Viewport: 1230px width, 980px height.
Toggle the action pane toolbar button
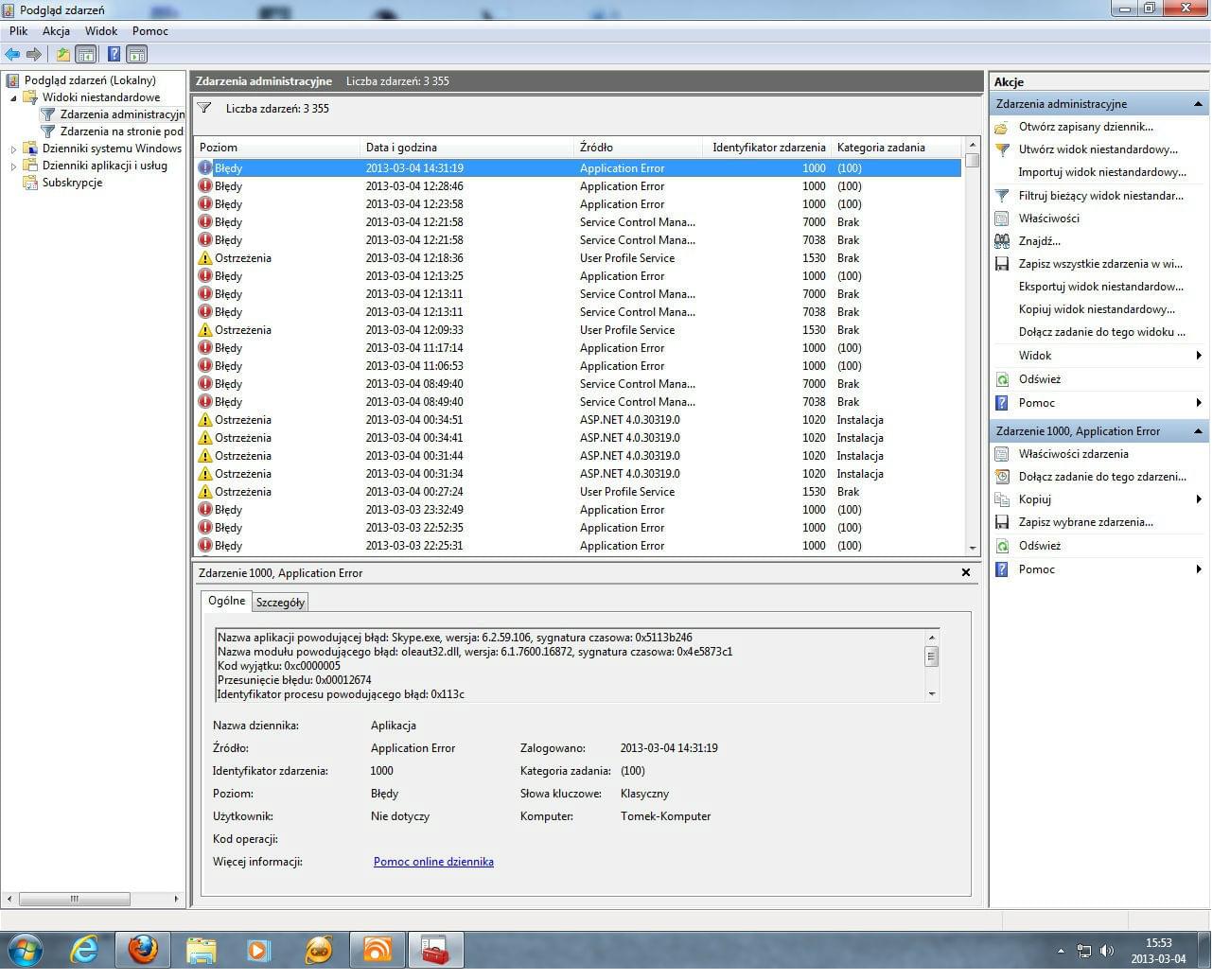(137, 55)
